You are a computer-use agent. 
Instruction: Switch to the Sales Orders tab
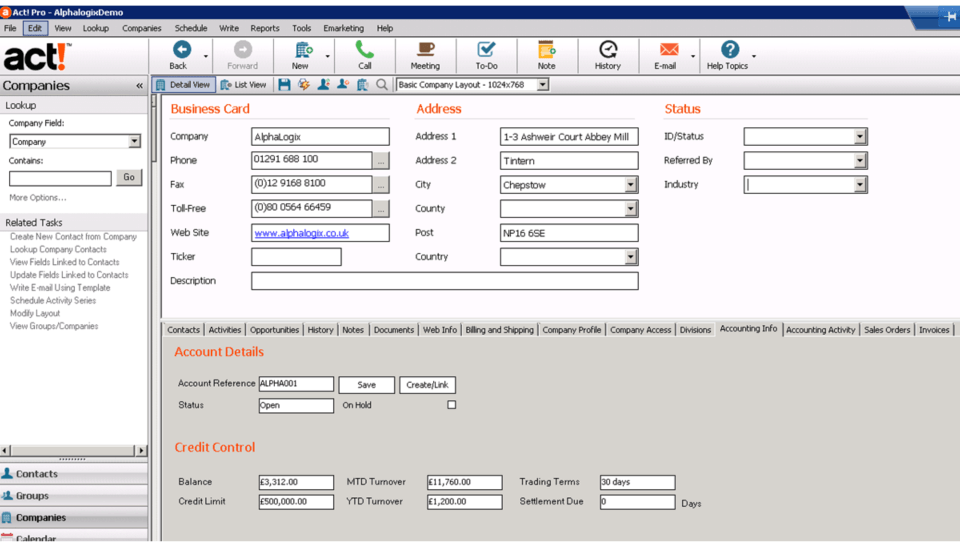(887, 330)
